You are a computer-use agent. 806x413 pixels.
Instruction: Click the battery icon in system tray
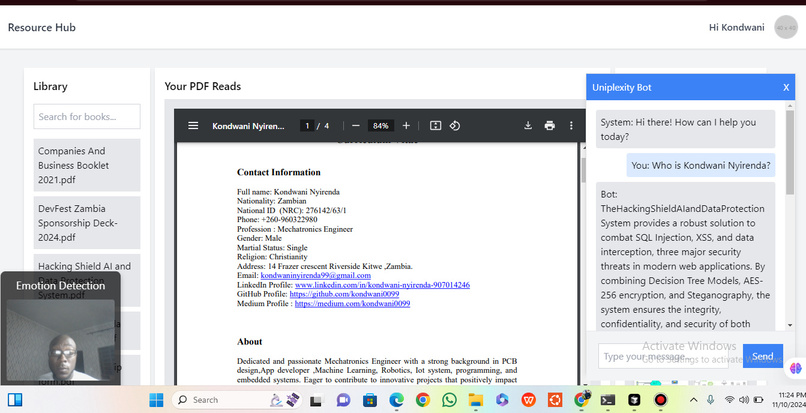[758, 400]
